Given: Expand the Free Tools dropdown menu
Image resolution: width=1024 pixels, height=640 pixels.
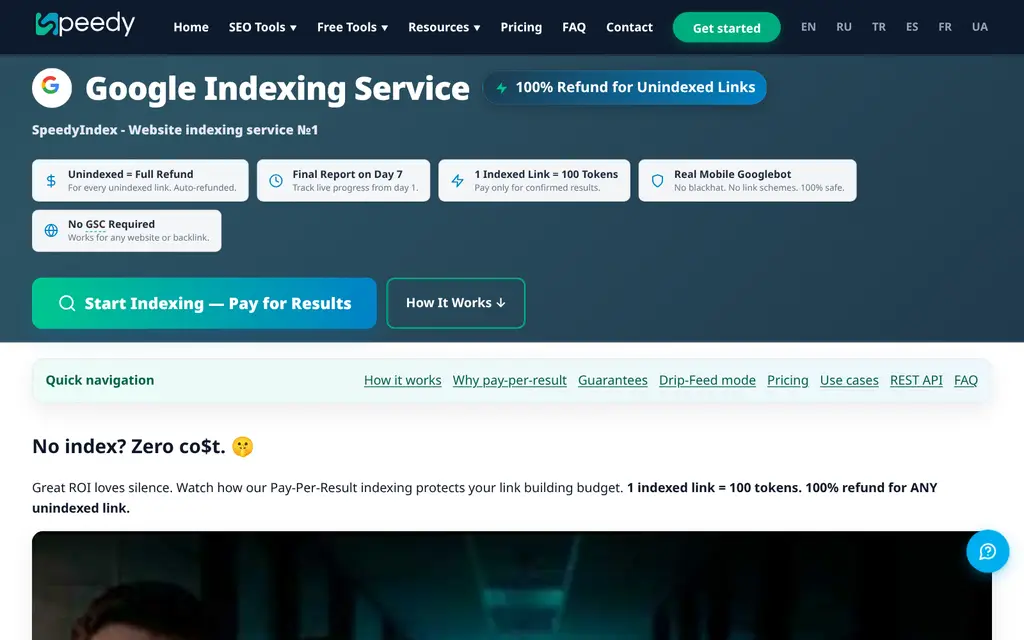Looking at the screenshot, I should pyautogui.click(x=353, y=27).
